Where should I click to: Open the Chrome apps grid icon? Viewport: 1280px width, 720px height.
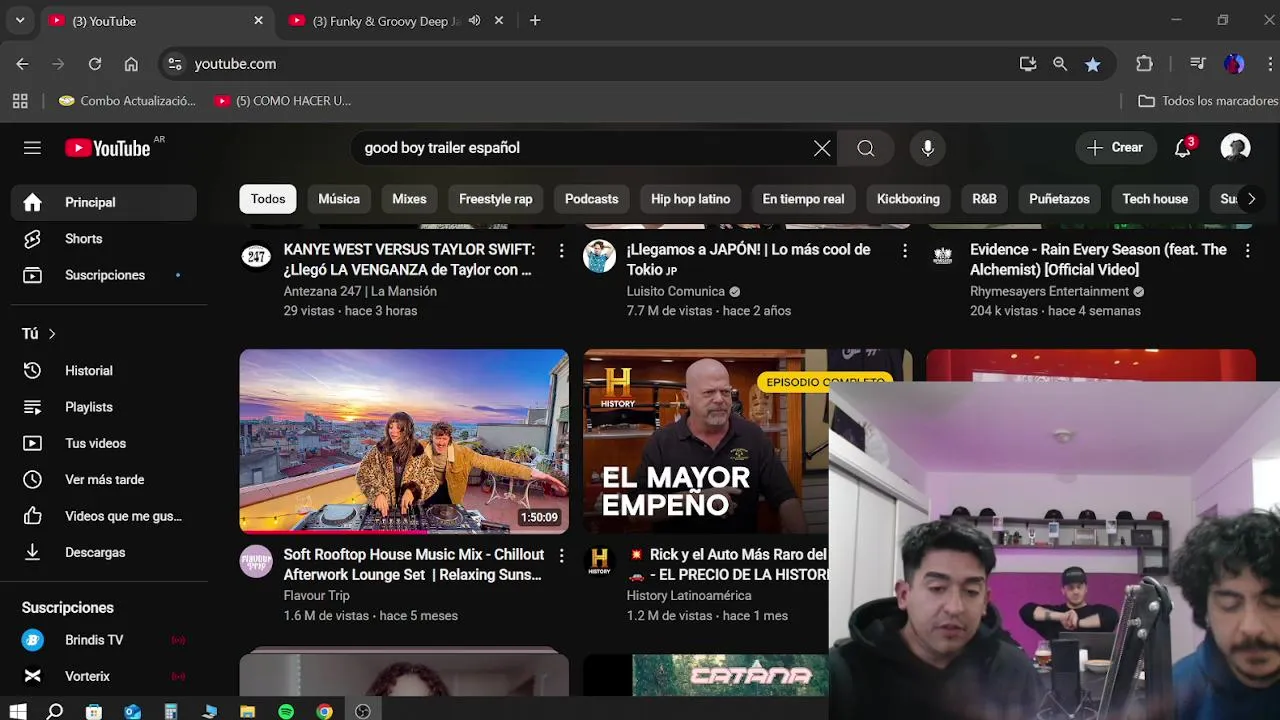pyautogui.click(x=20, y=101)
